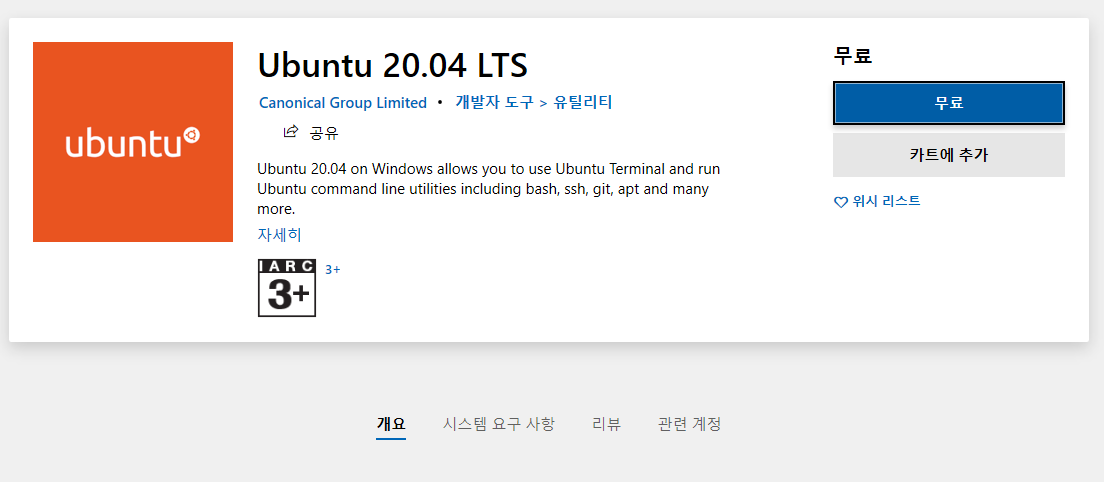Open the 개발자 도구 category link
The height and width of the screenshot is (482, 1104).
click(x=495, y=103)
